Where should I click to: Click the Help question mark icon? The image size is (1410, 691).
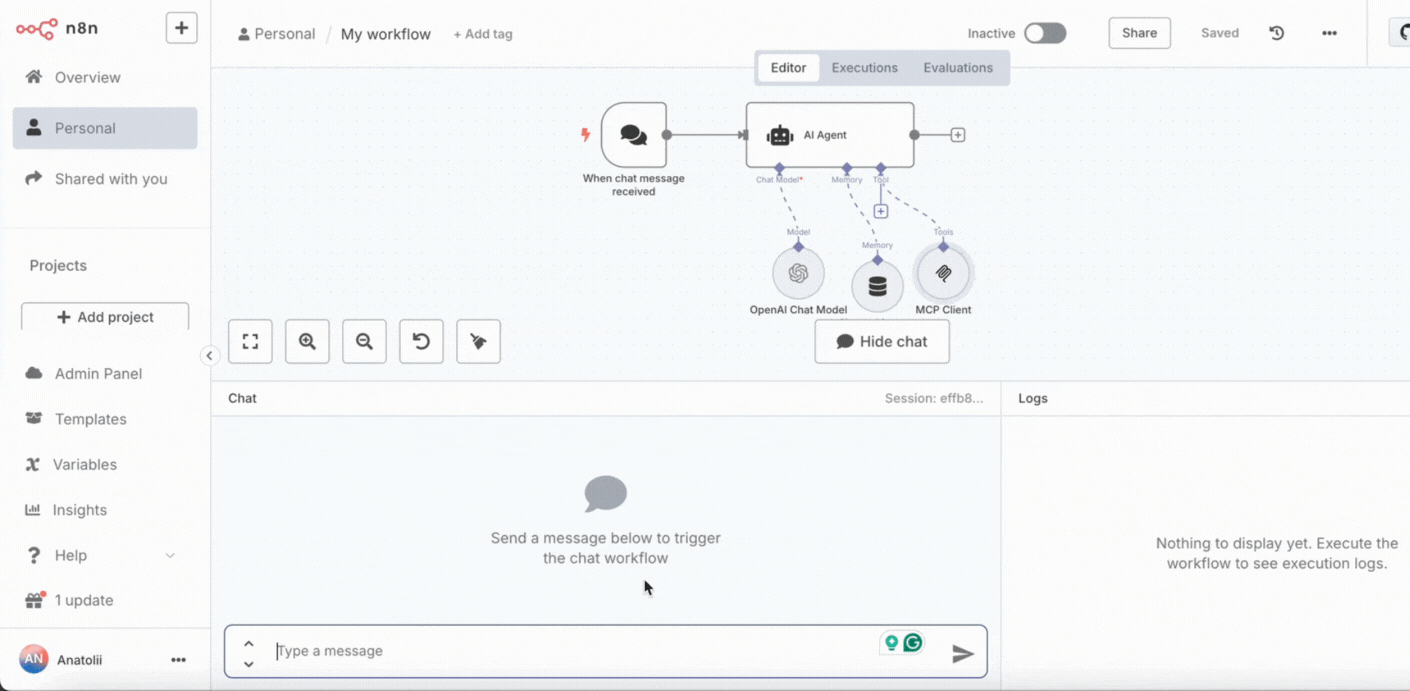pos(34,555)
